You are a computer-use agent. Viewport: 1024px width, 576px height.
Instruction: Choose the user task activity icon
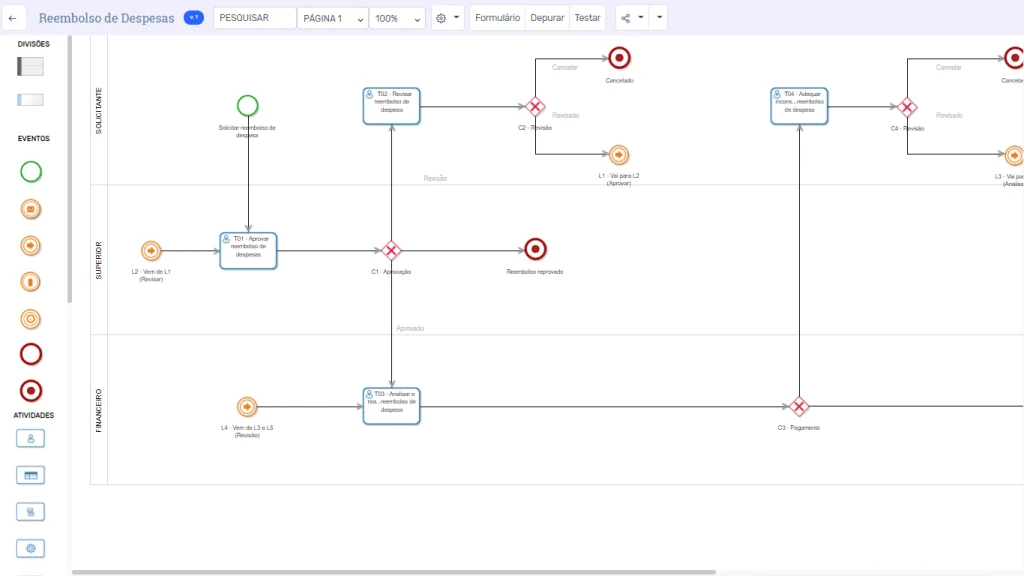point(31,438)
